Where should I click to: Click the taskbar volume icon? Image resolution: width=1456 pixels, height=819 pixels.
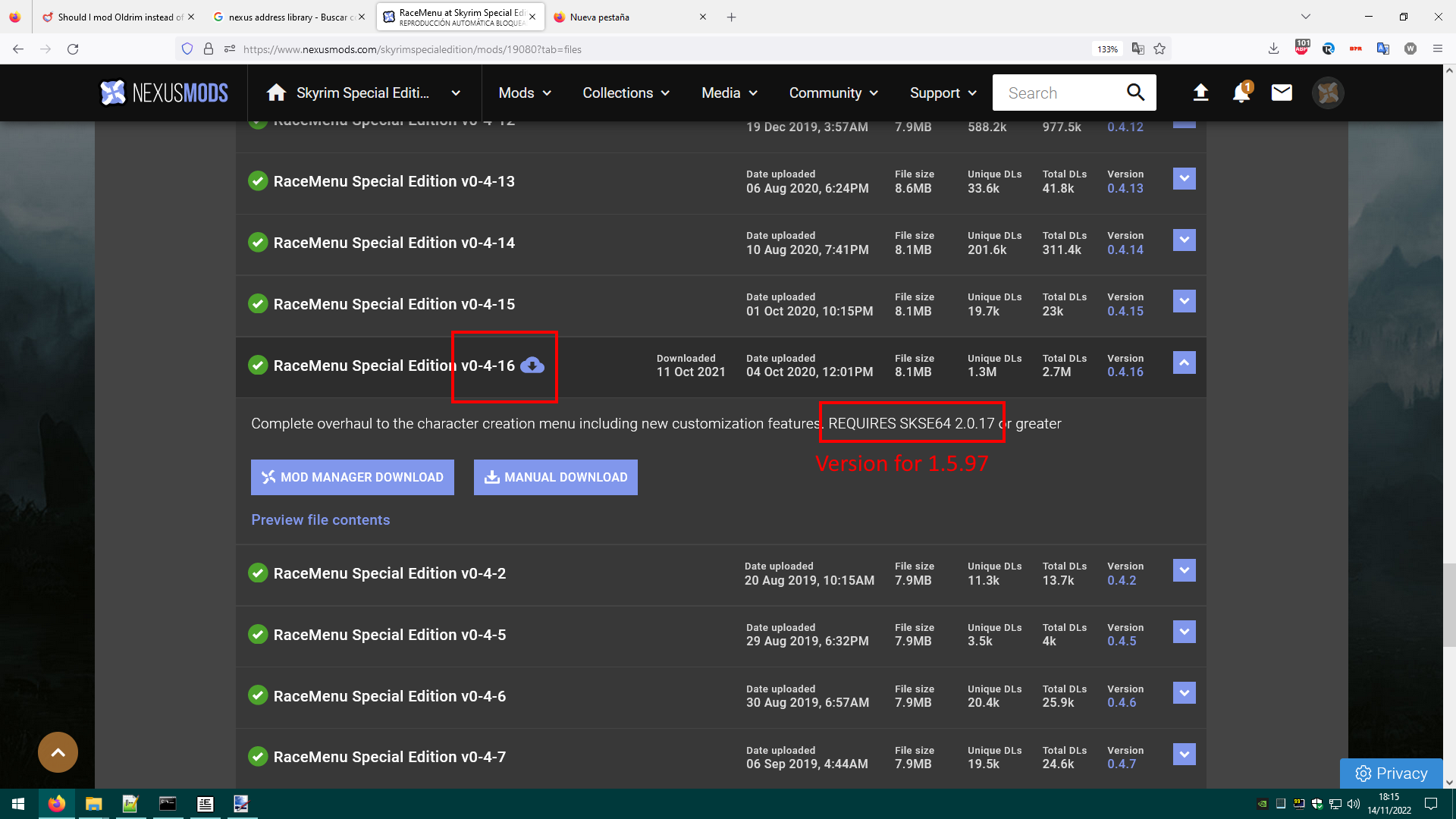coord(1354,804)
